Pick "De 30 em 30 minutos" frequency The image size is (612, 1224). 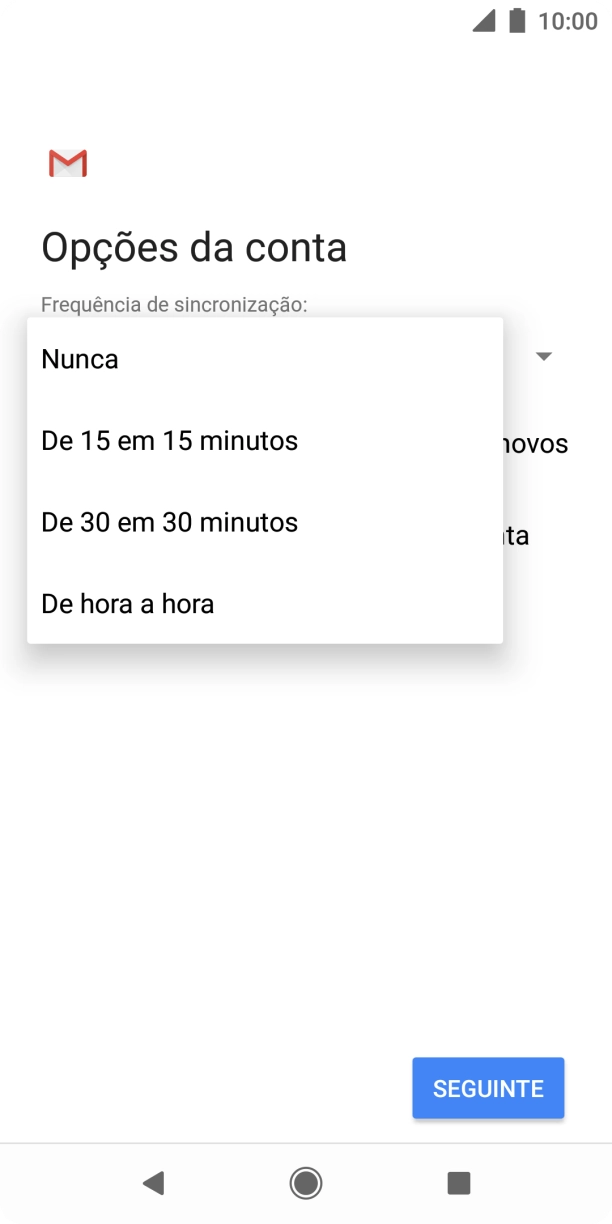click(168, 522)
